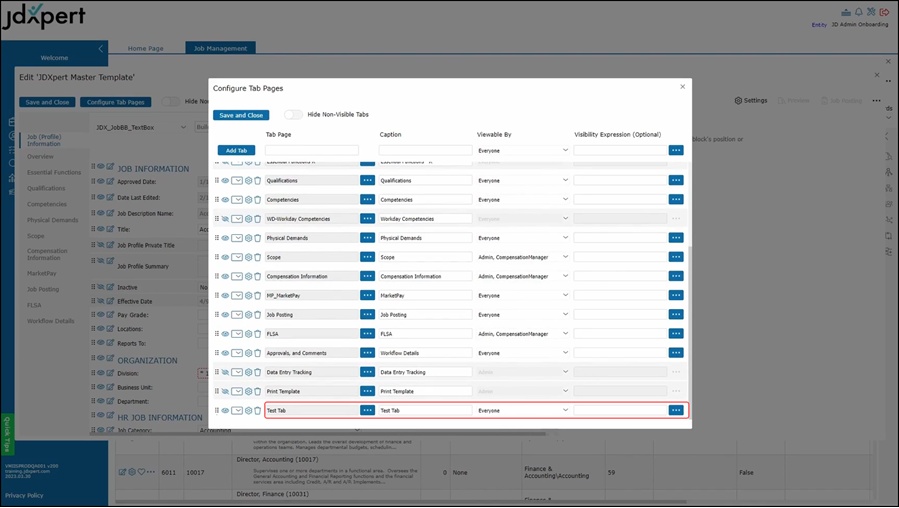Open the gear settings icon for Qualifications row
The image size is (899, 508).
(x=248, y=181)
